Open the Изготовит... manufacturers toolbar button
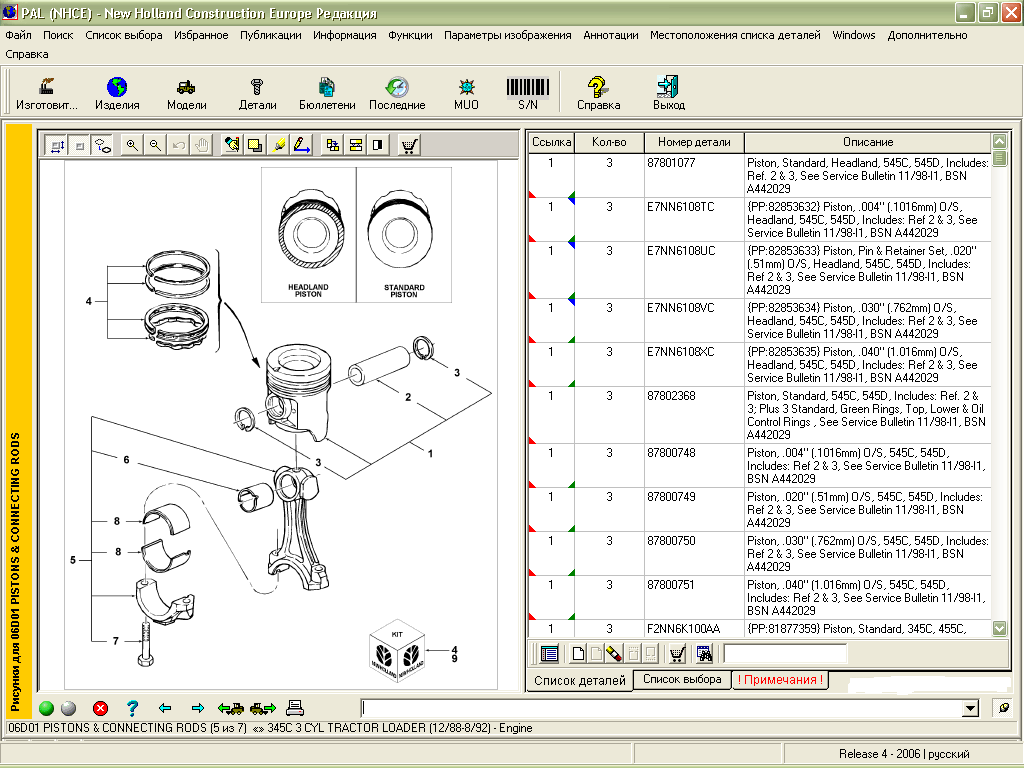Screen dimensions: 1024x768 (46, 93)
